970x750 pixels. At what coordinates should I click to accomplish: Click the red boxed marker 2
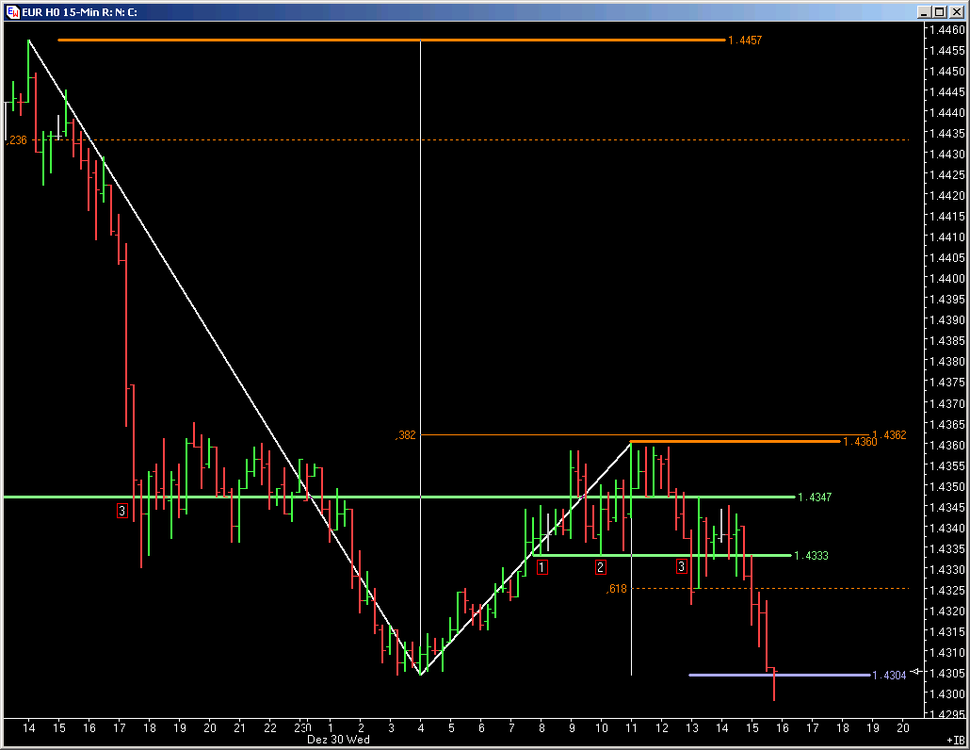coord(600,567)
